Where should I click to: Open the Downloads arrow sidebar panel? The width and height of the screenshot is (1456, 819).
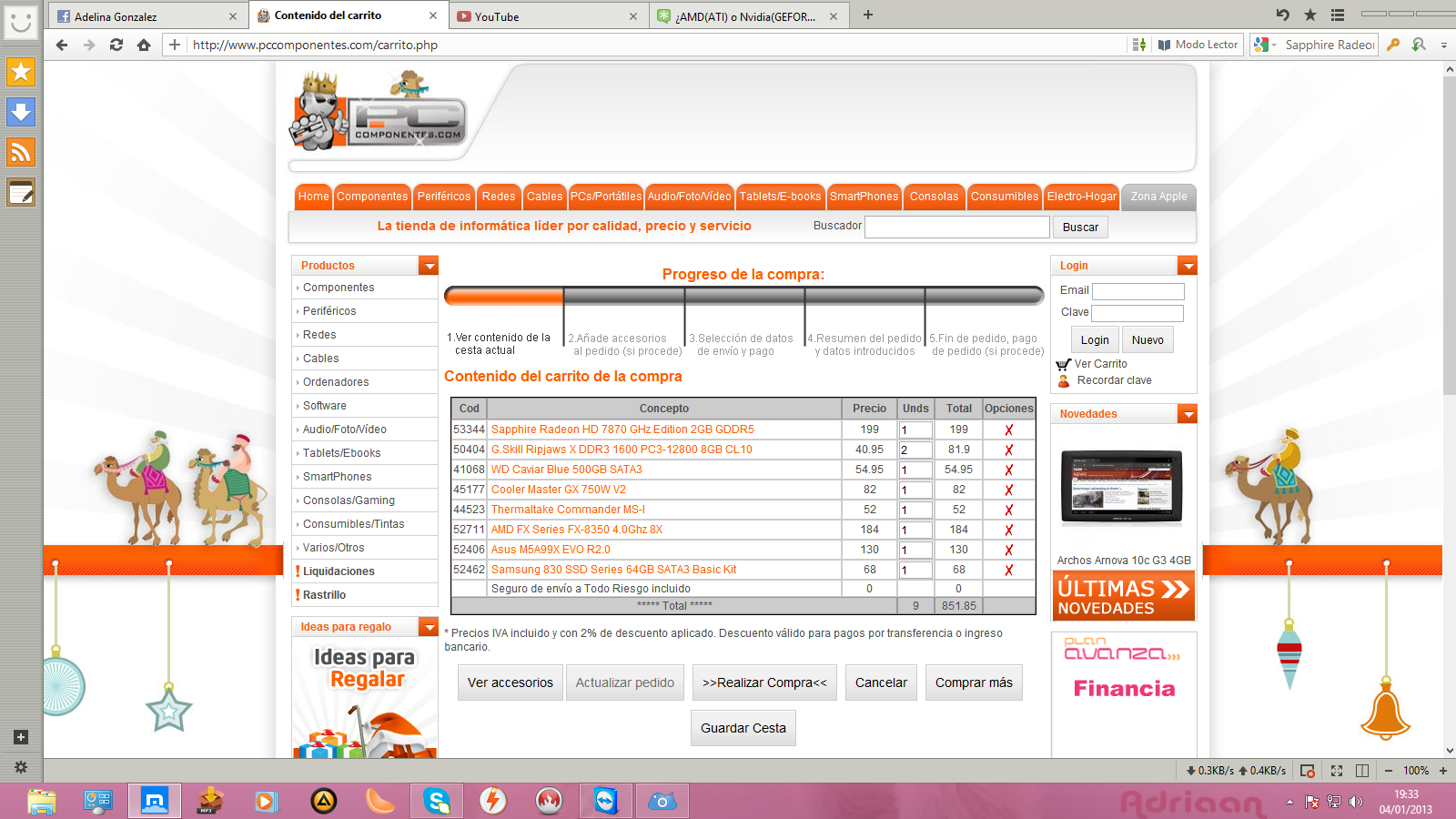pos(21,112)
